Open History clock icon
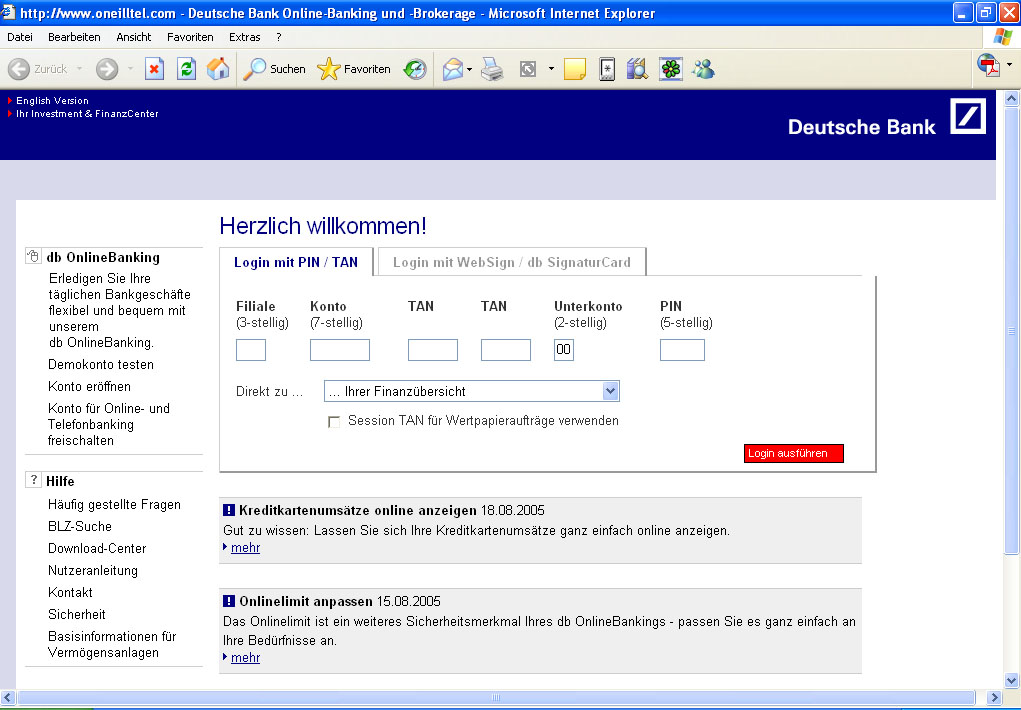 [x=415, y=68]
